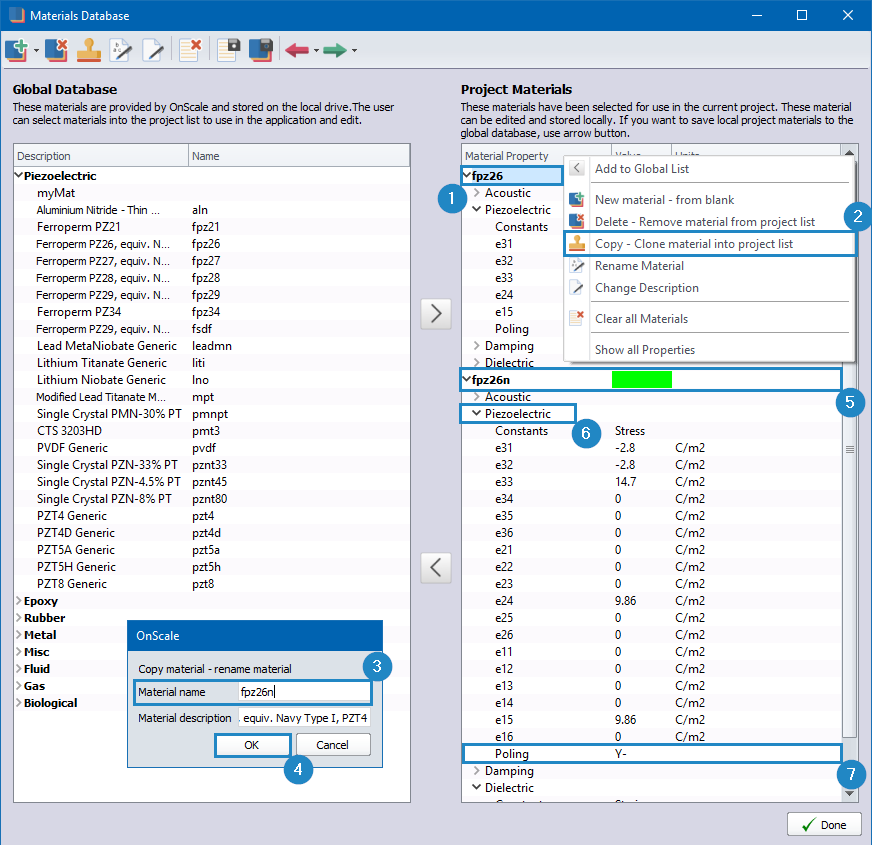Expand the Biological category
This screenshot has width=872, height=845.
pos(18,703)
